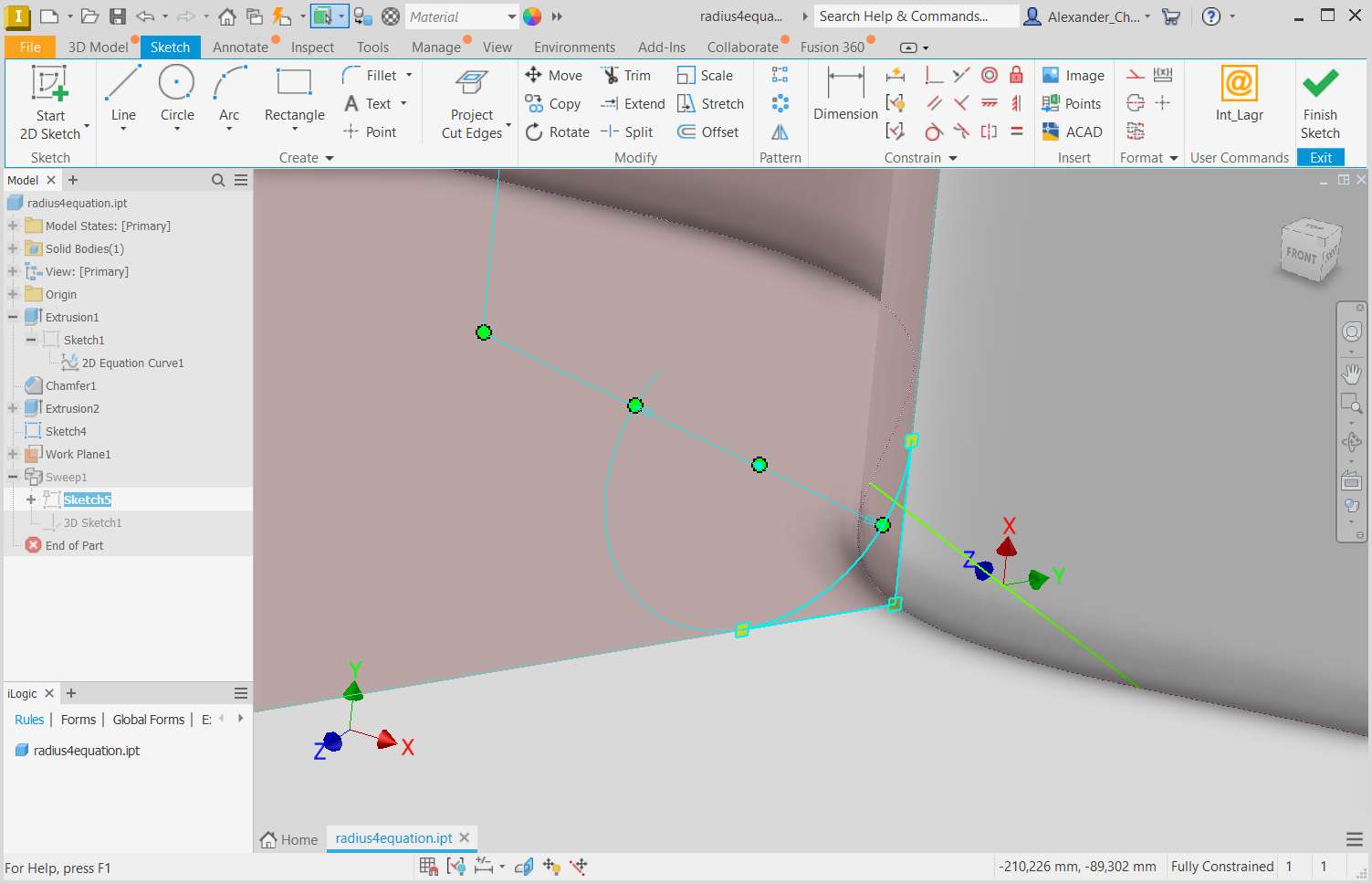The height and width of the screenshot is (884, 1372).
Task: Toggle Slice Graphics in the status bar
Action: pyautogui.click(x=523, y=866)
